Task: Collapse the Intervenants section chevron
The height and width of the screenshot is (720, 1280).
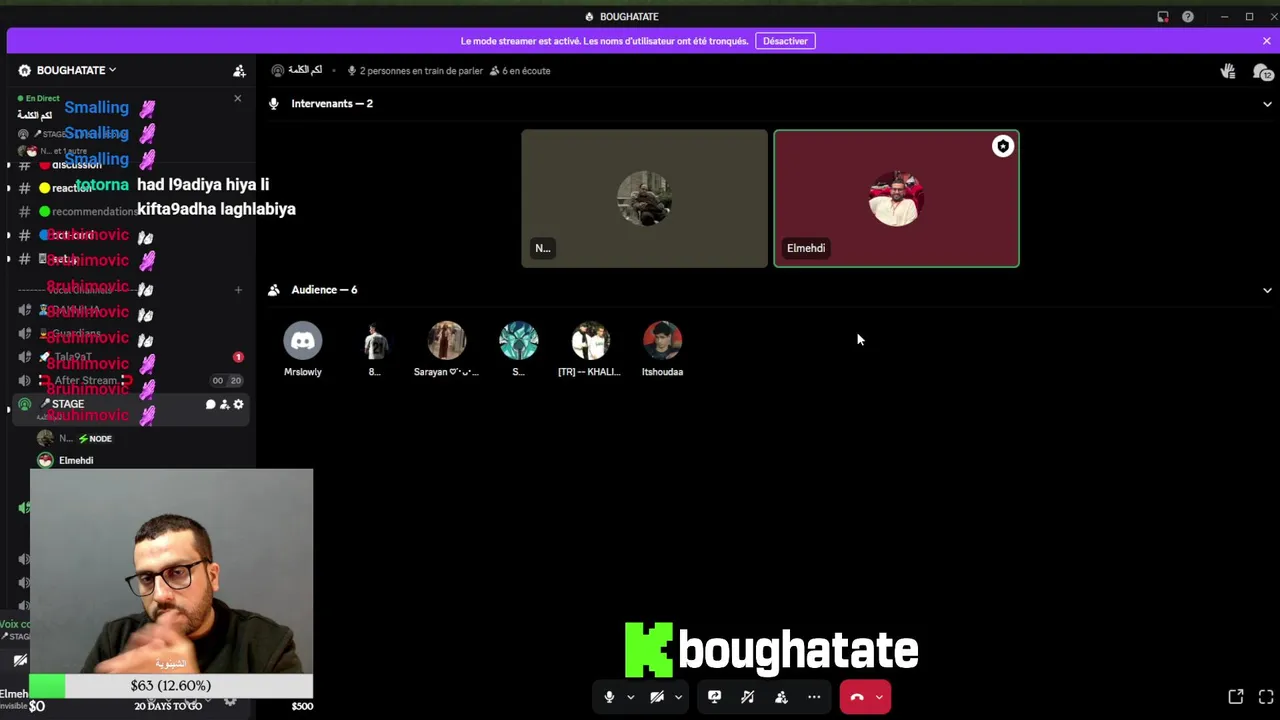Action: [x=1267, y=104]
